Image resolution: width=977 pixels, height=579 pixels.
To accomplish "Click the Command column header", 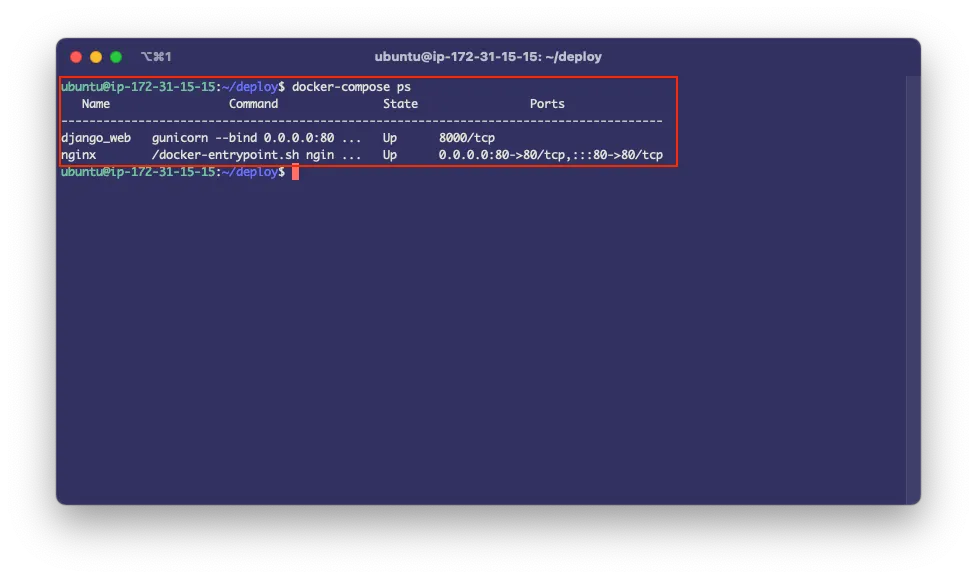I will coord(253,103).
